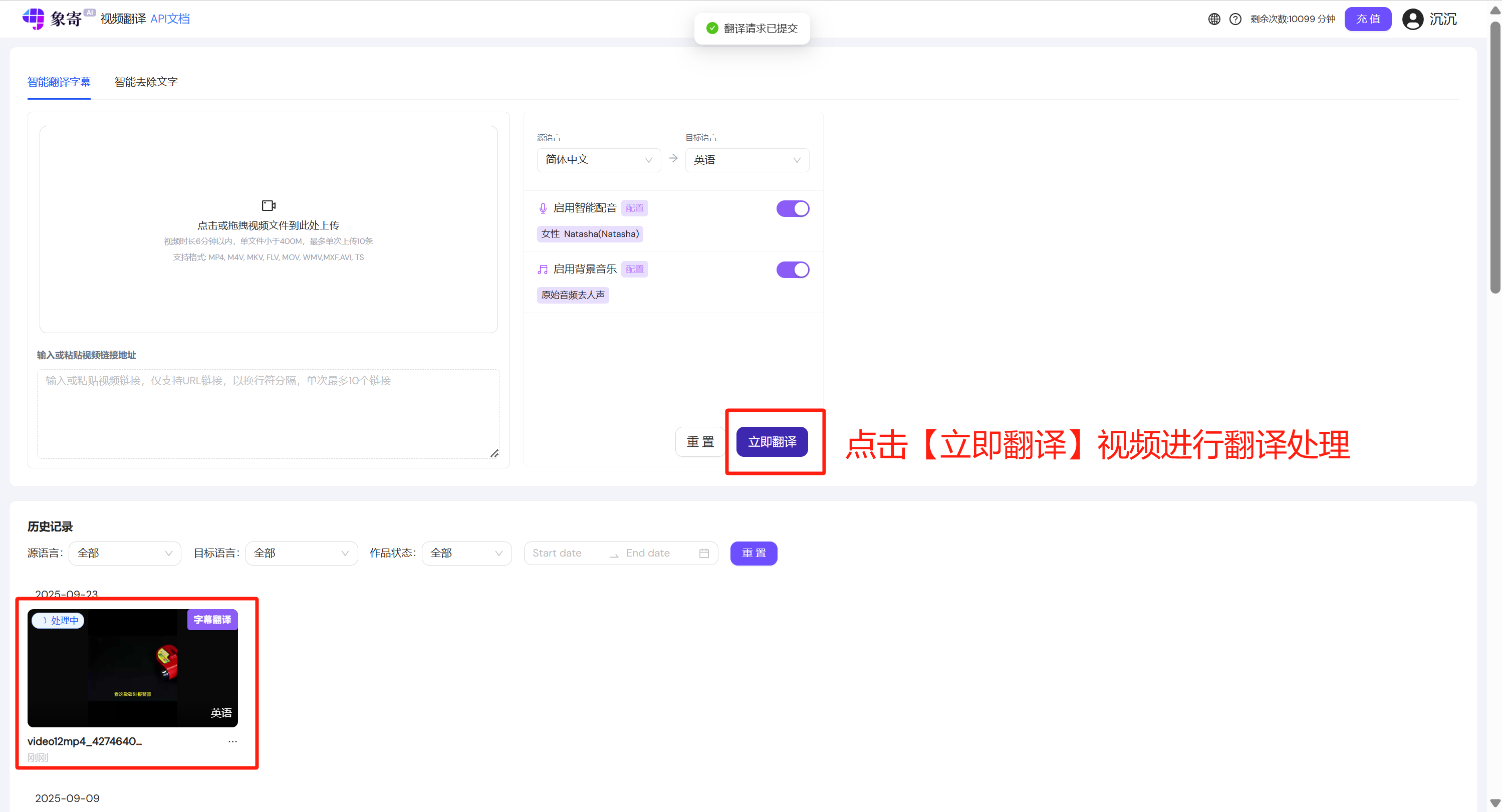Click the microphone icon beside 启用智能配音
The image size is (1502, 812).
(543, 207)
